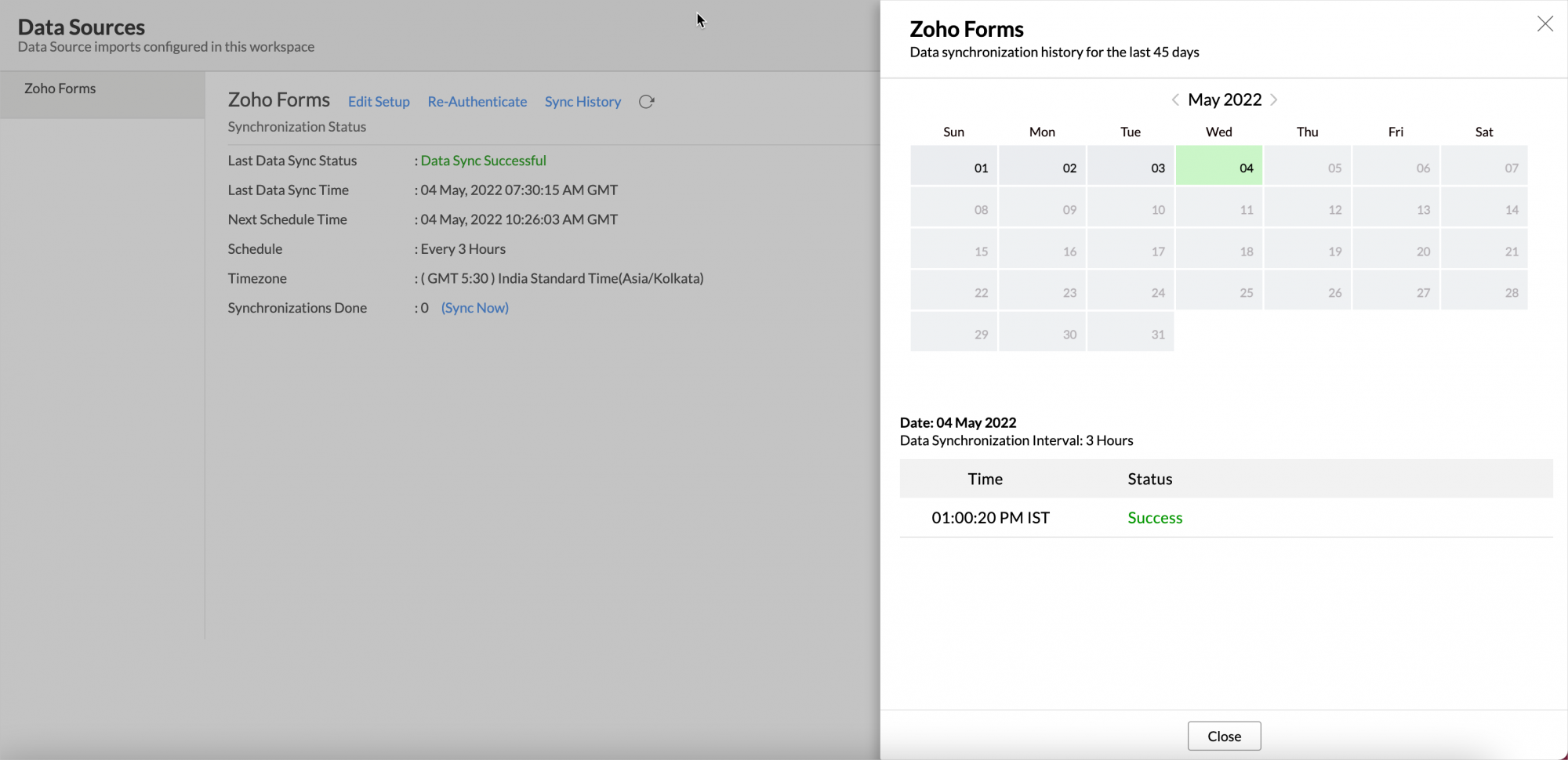This screenshot has height=760, width=1568.
Task: Select May 02 in the calendar
Action: [x=1042, y=165]
